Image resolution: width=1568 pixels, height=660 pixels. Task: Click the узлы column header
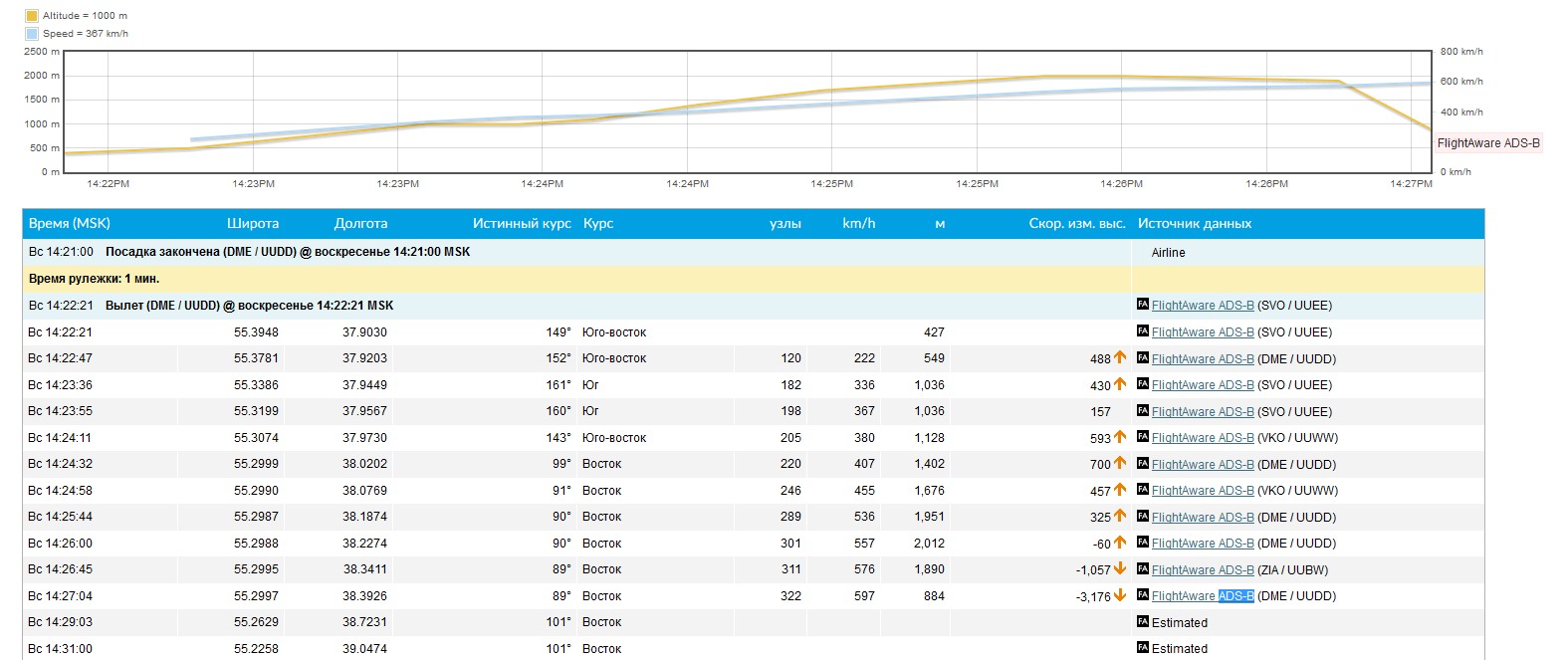coord(785,224)
